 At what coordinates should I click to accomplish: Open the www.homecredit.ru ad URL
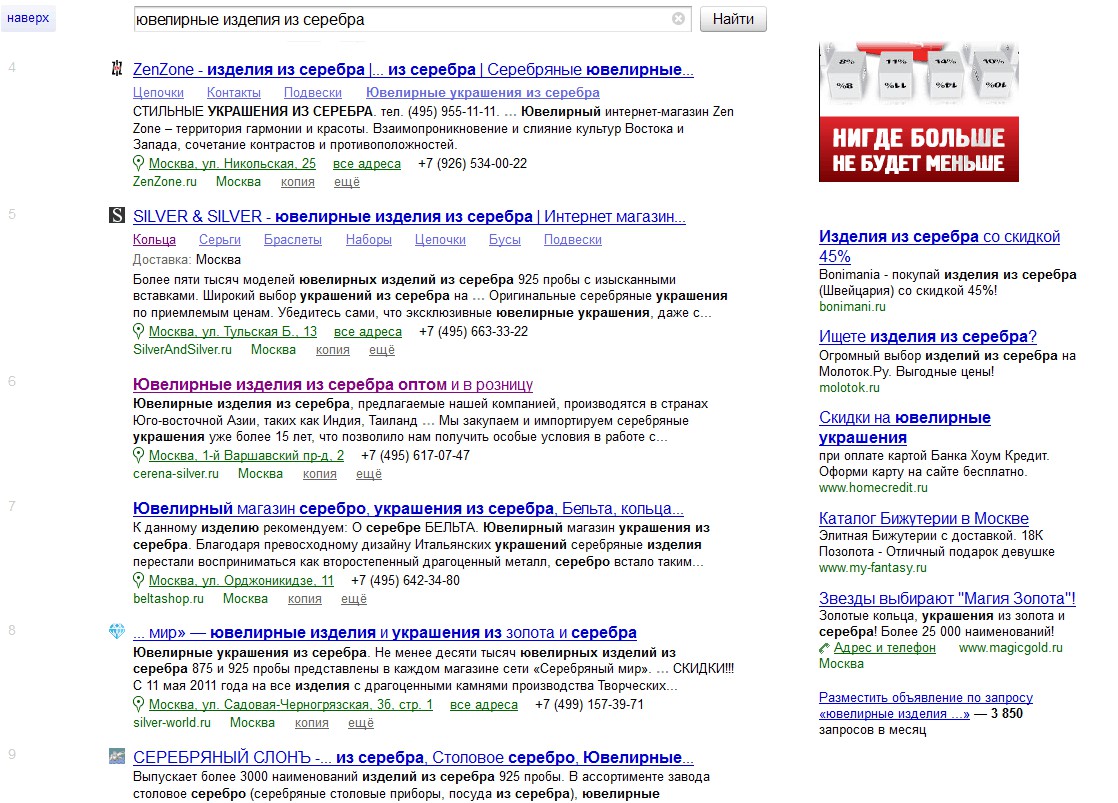click(873, 488)
